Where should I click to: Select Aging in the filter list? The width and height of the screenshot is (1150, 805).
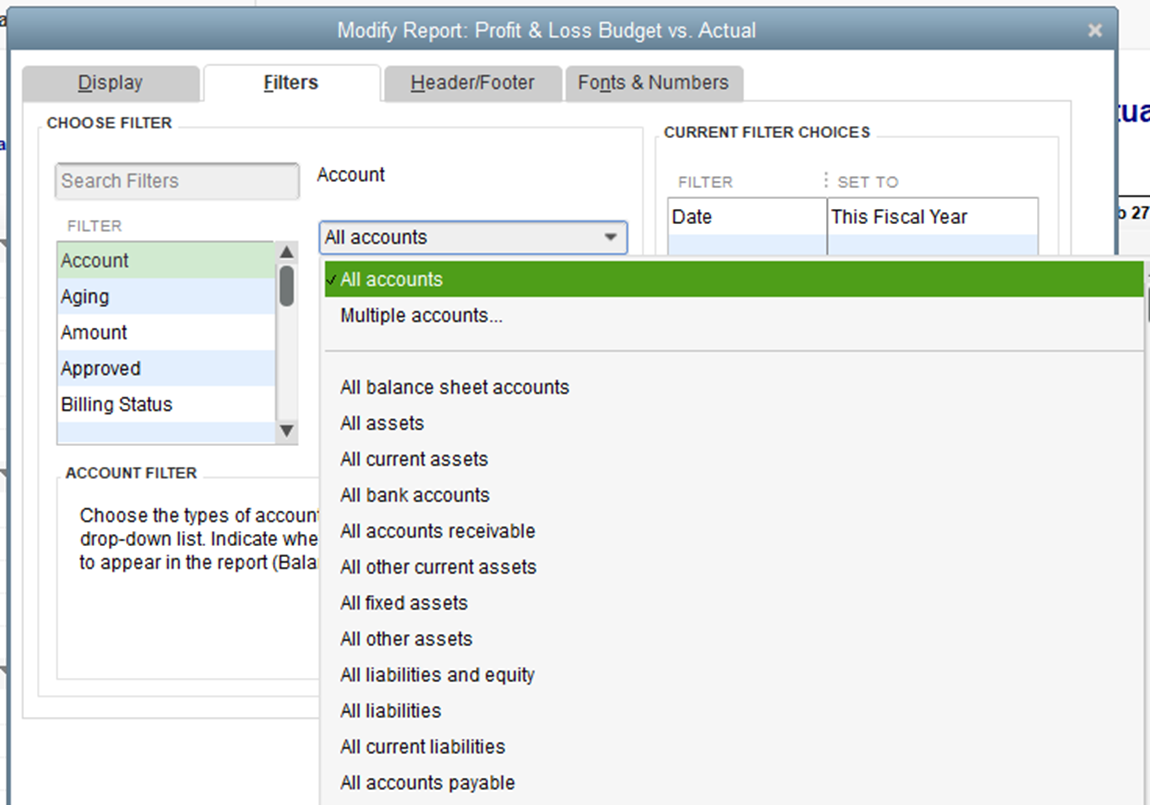point(85,297)
